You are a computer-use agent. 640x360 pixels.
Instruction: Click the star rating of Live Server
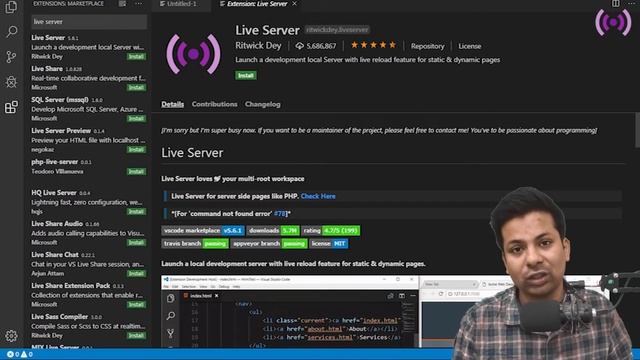point(373,45)
